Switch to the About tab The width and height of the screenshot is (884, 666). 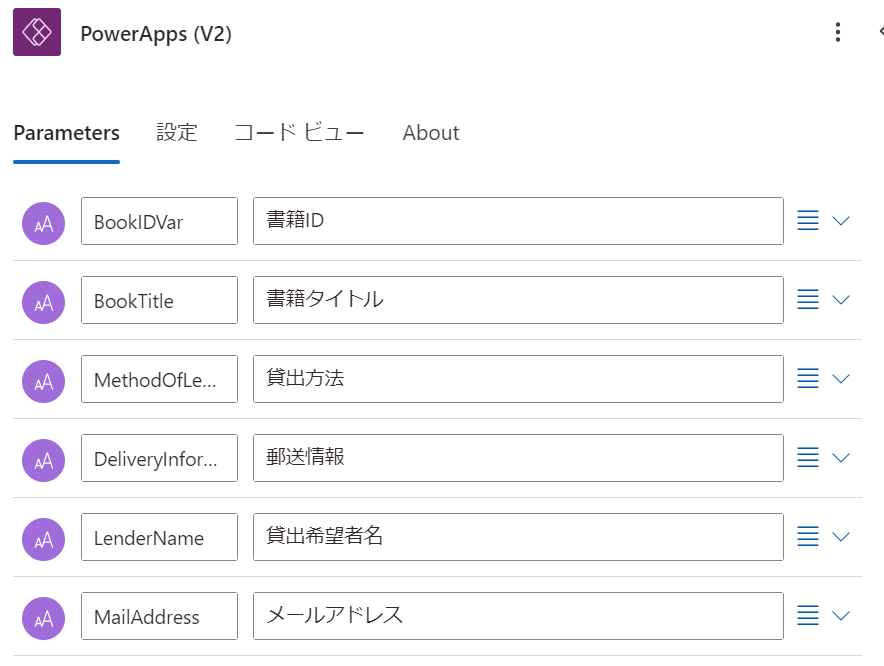(x=431, y=133)
